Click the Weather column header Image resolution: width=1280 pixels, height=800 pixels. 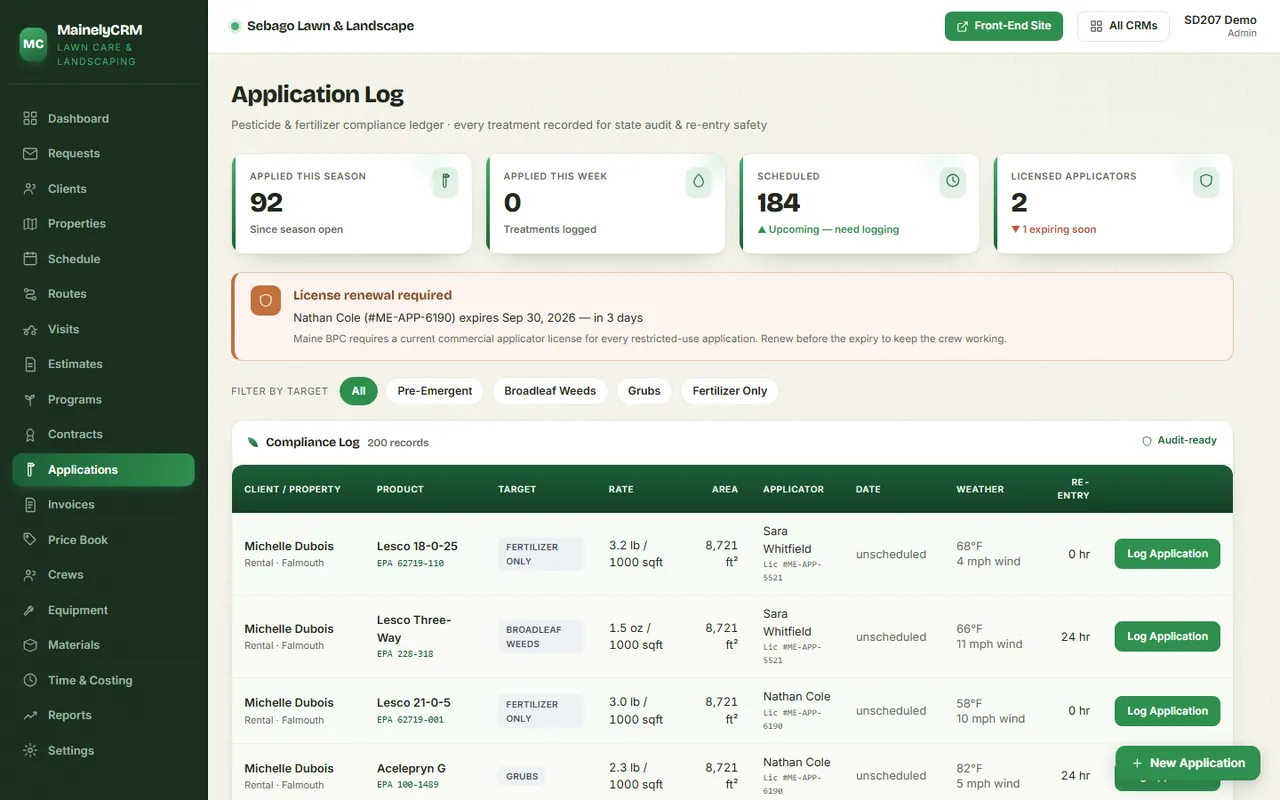click(x=980, y=489)
